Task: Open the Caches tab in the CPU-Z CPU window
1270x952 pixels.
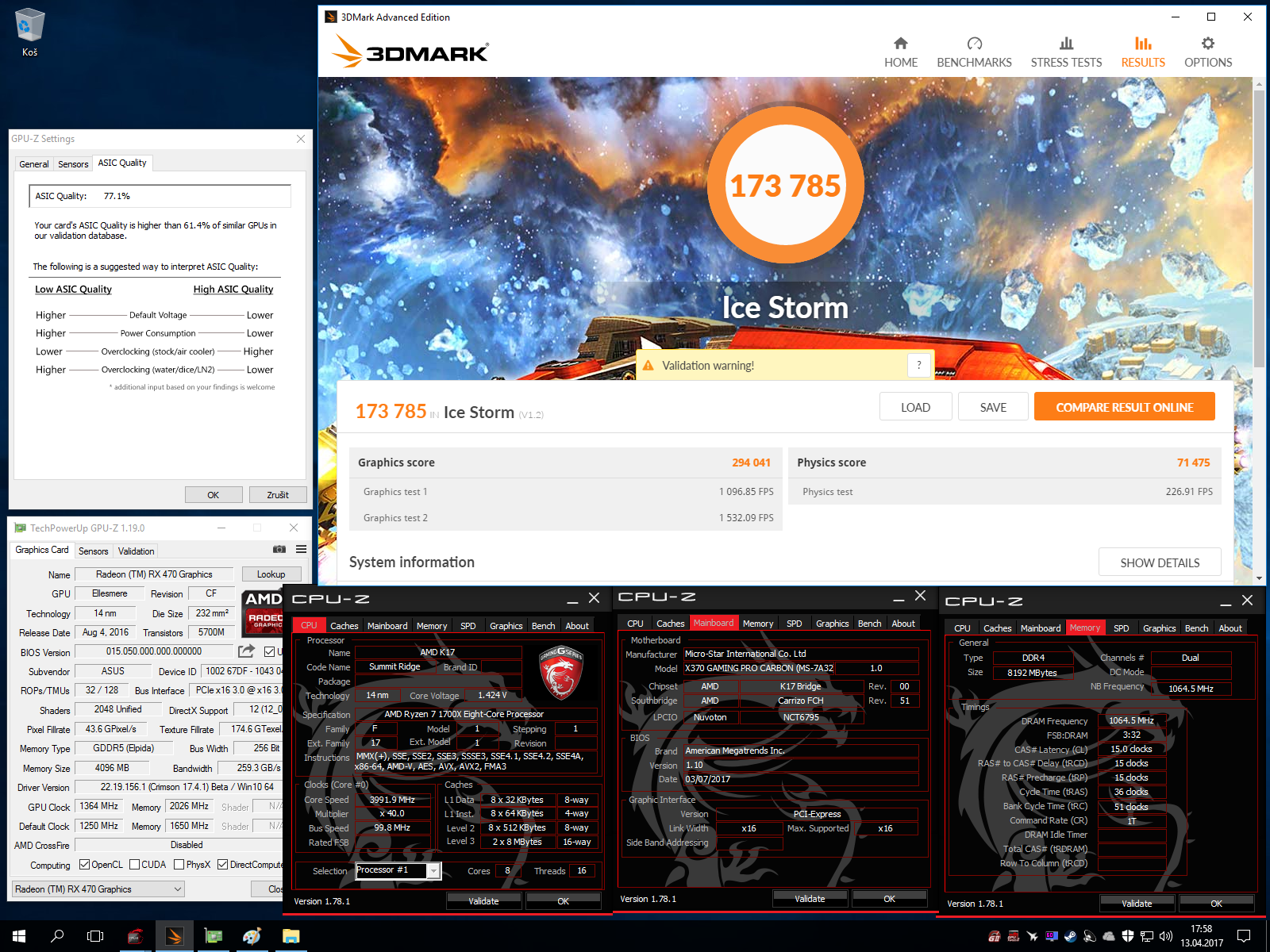Action: [344, 626]
